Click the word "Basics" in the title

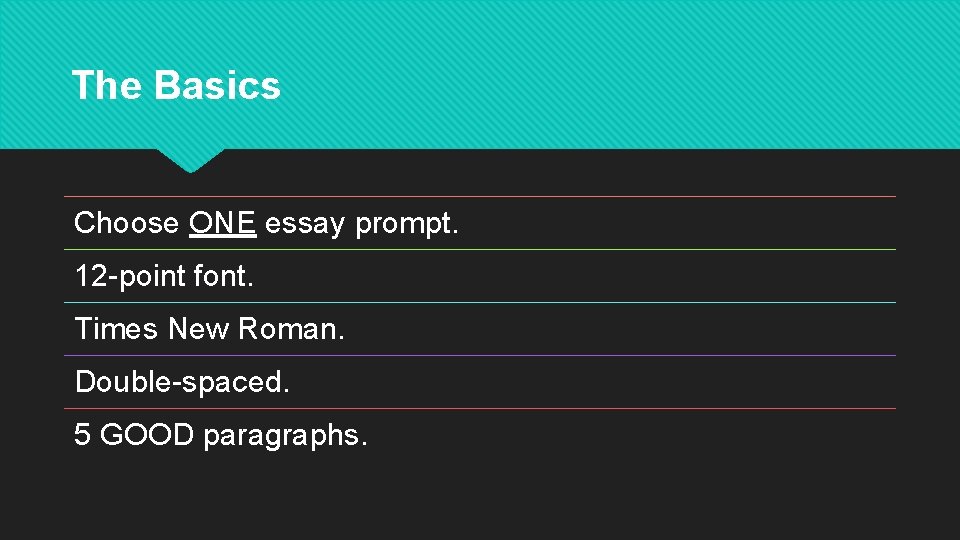click(217, 84)
